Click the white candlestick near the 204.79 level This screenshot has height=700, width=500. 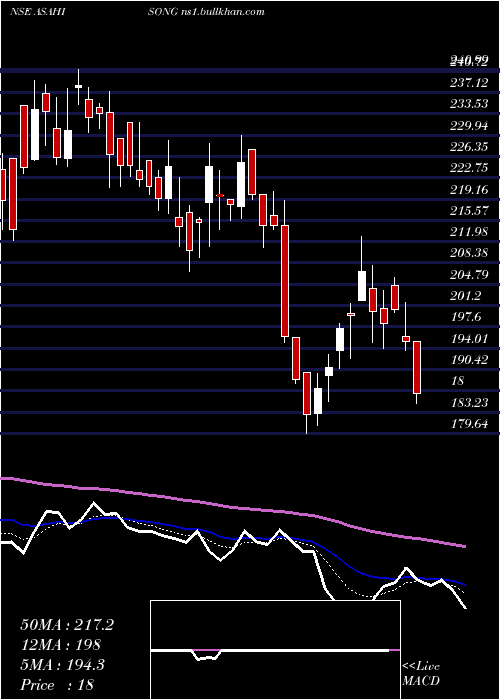(362, 286)
